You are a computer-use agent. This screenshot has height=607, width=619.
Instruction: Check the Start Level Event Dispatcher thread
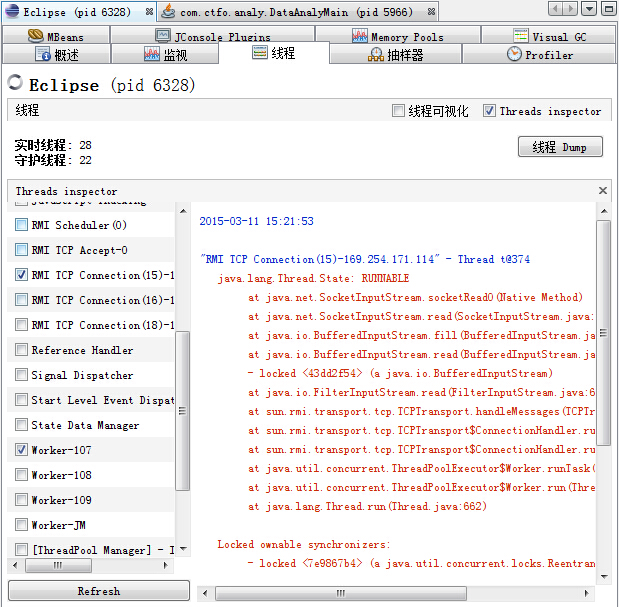pyautogui.click(x=21, y=399)
